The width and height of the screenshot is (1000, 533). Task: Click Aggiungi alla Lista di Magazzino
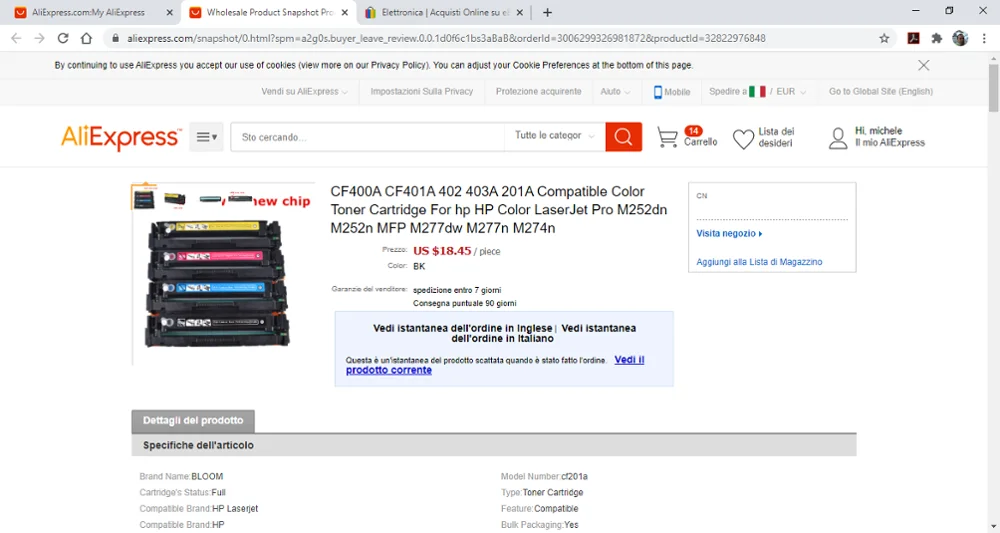click(759, 262)
